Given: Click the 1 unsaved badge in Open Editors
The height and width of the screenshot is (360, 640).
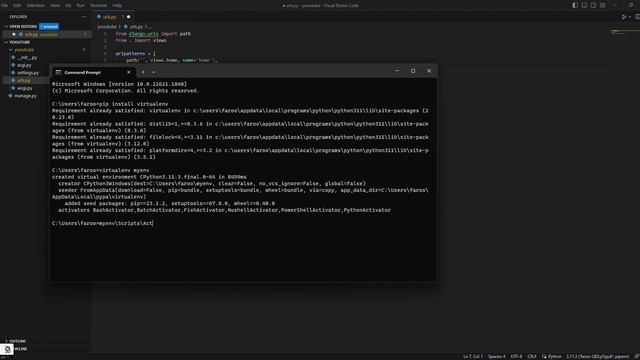Looking at the screenshot, I should [49, 27].
